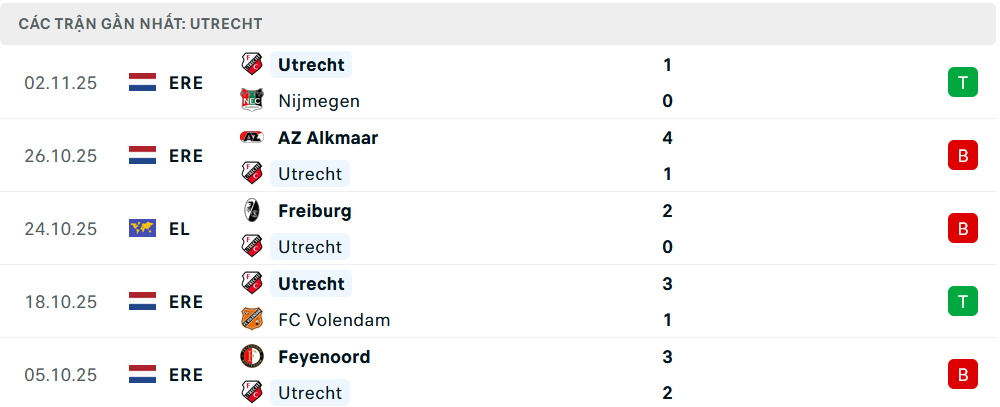Open the FC Volendam team link
The image size is (1000, 407).
[x=334, y=320]
